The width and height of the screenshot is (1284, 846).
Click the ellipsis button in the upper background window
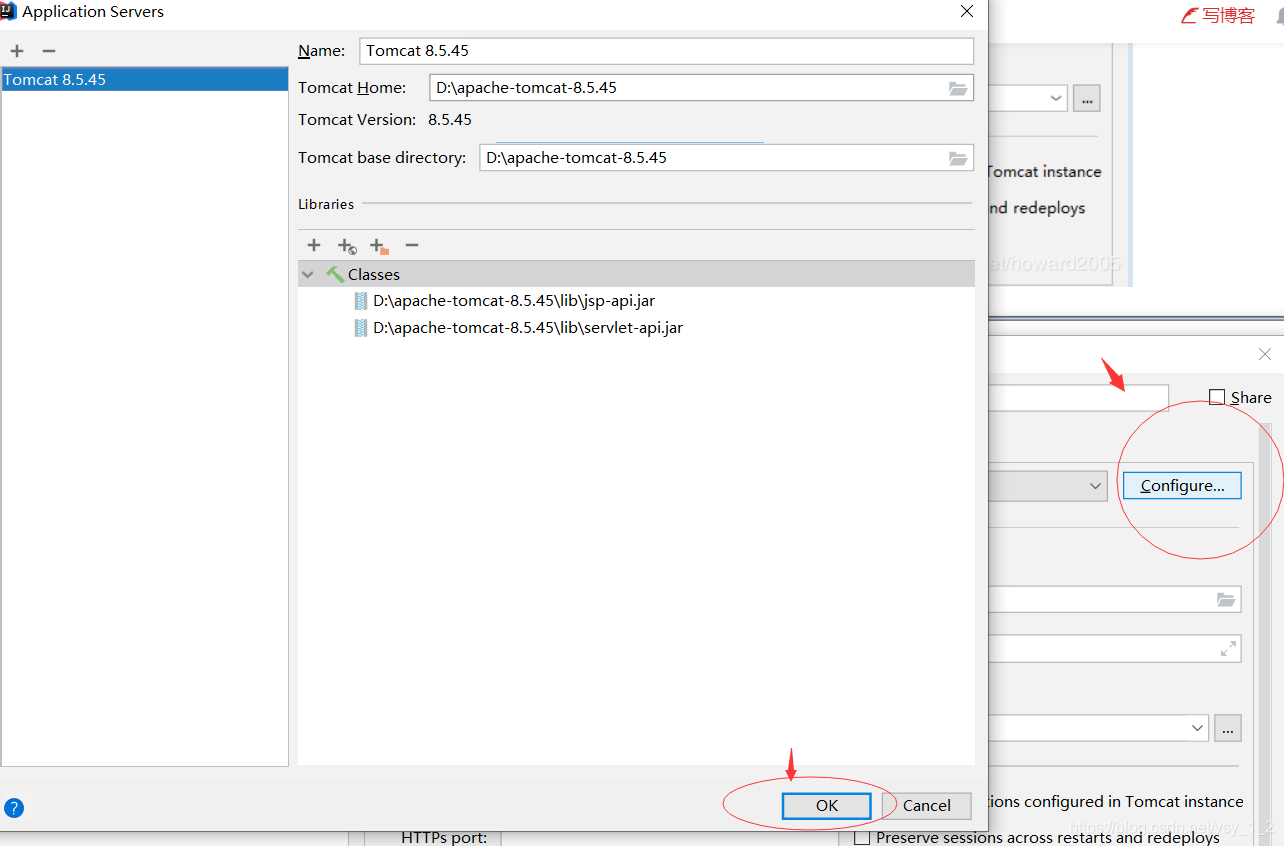1087,98
